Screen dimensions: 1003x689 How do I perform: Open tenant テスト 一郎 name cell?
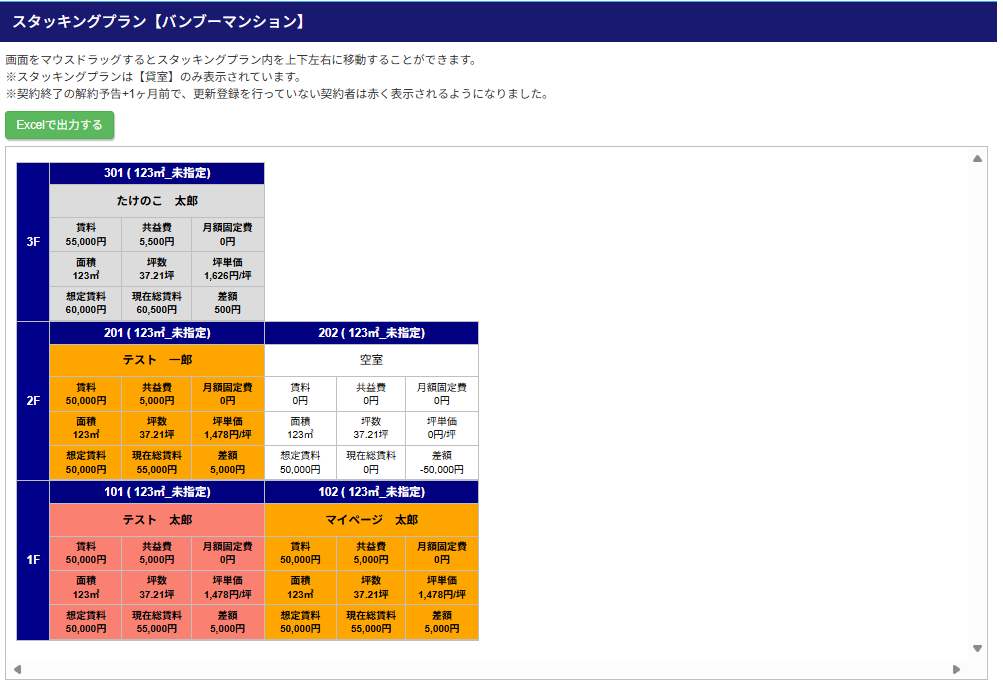[157, 360]
